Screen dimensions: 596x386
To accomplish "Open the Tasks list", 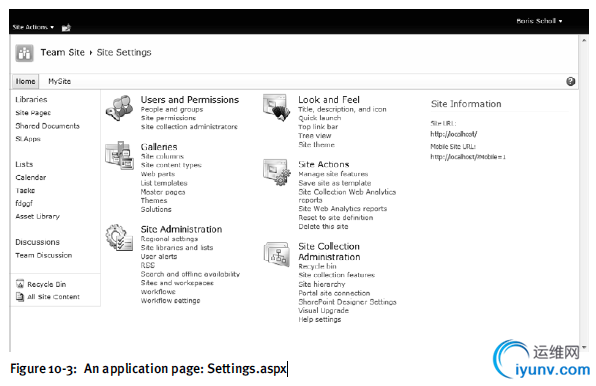I will coord(25,190).
